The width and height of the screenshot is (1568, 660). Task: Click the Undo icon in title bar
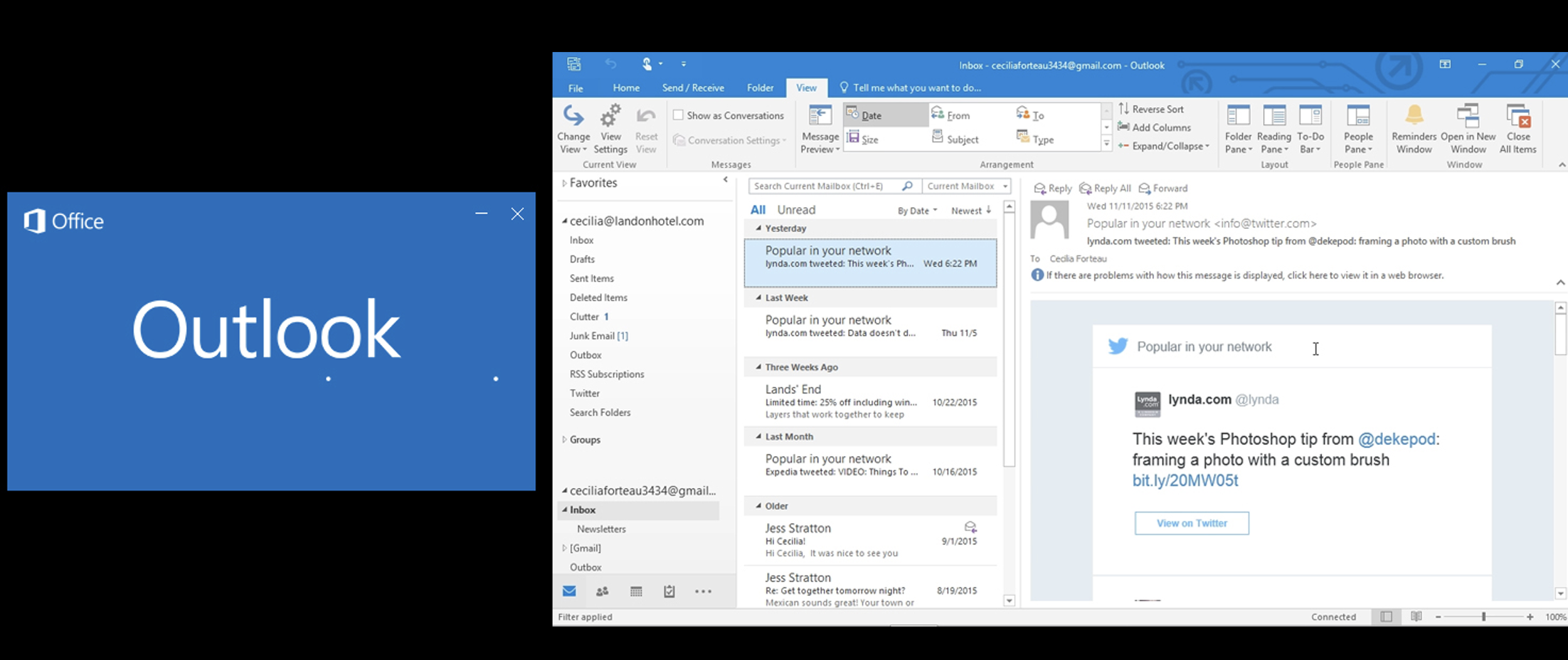pyautogui.click(x=610, y=63)
